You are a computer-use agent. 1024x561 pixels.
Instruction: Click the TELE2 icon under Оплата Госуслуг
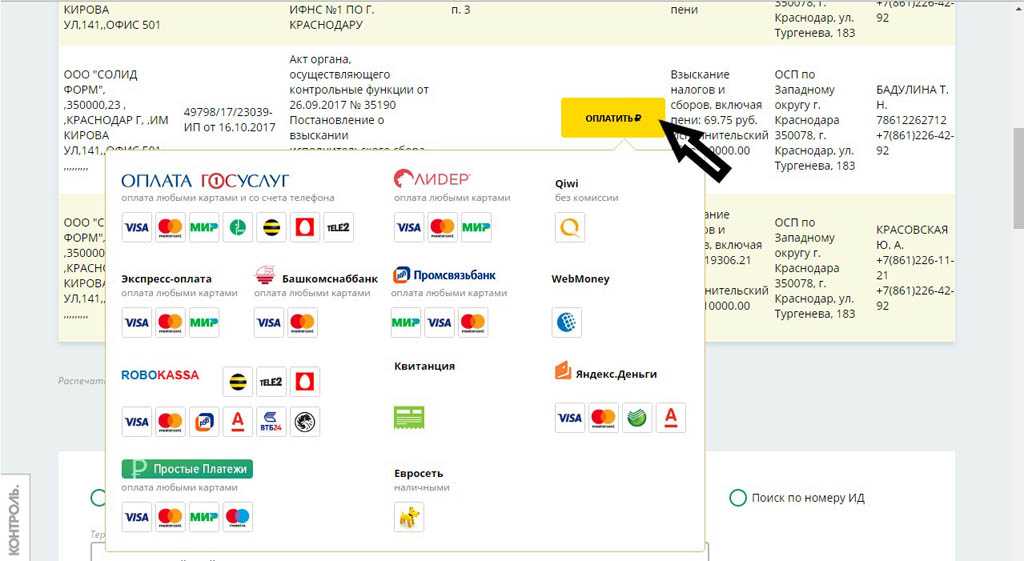pos(338,228)
